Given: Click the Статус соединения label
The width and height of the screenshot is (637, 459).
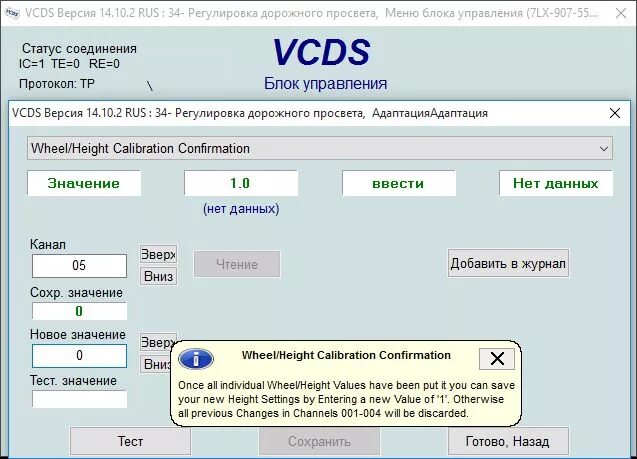Looking at the screenshot, I should pos(79,48).
